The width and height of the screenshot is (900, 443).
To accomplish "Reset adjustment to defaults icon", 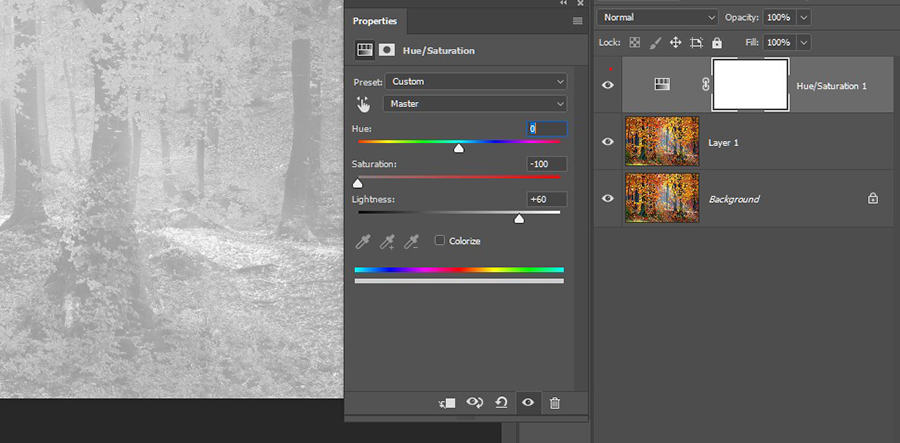I will 502,402.
